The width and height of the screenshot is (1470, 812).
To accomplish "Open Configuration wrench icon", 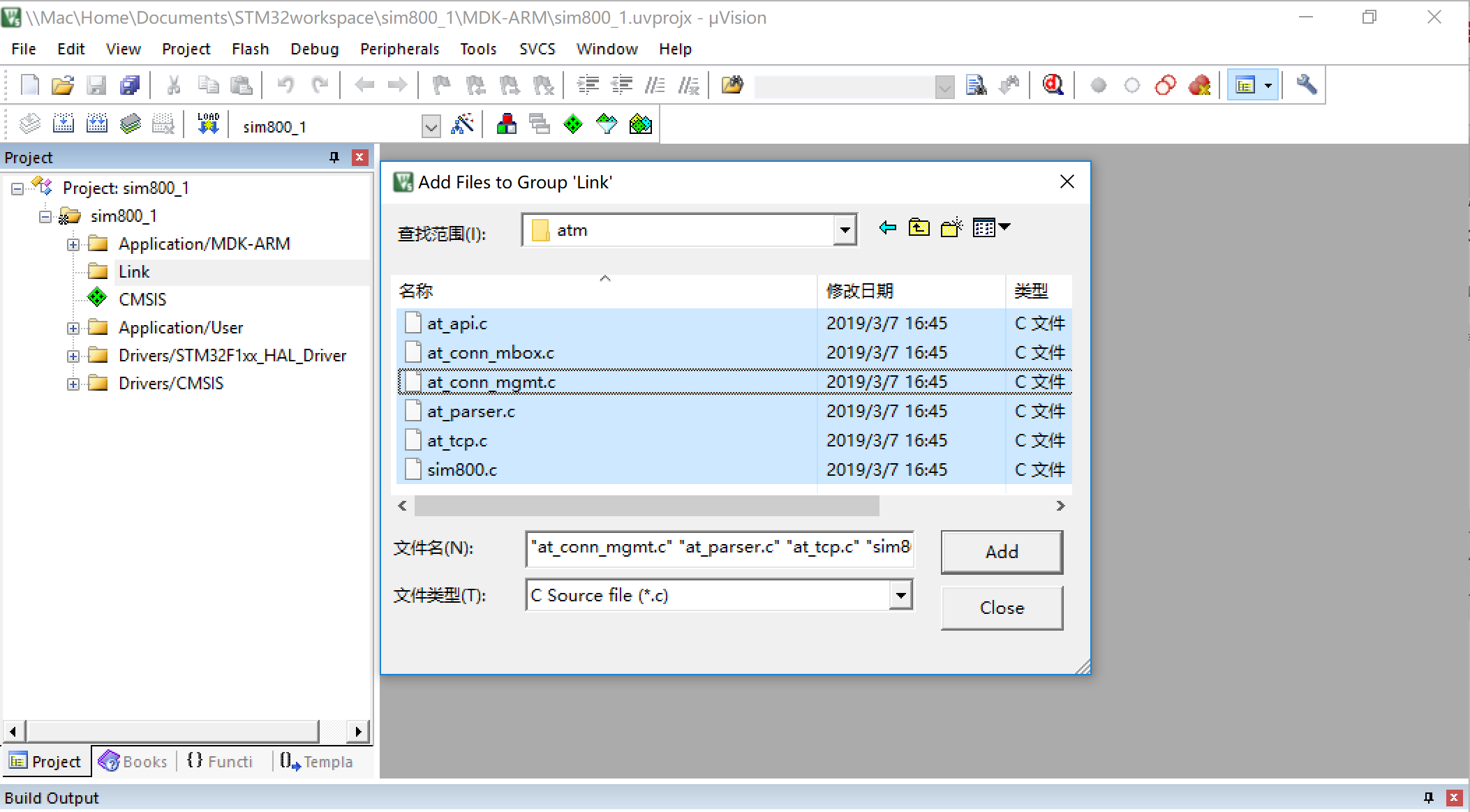I will click(1306, 86).
